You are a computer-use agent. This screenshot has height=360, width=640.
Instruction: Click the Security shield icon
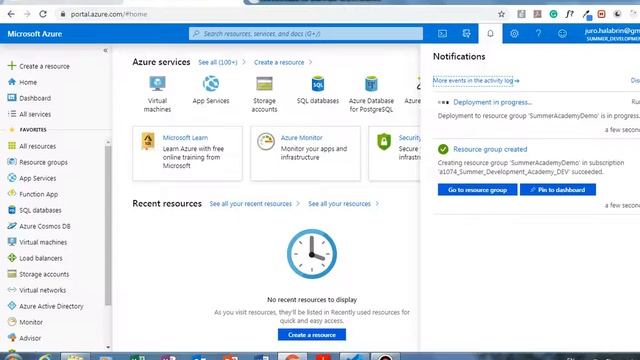[x=384, y=142]
